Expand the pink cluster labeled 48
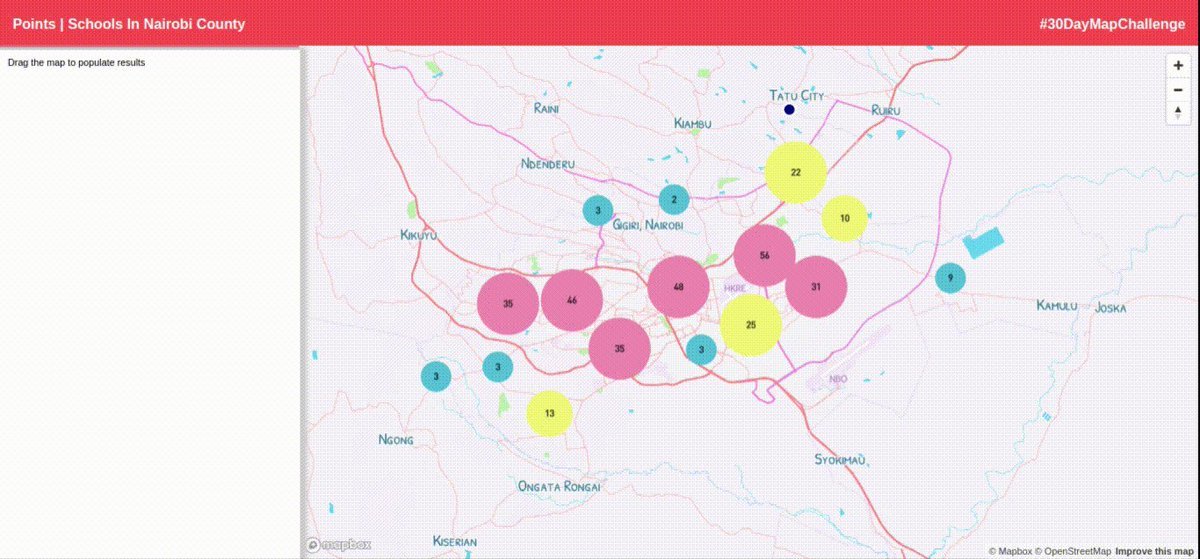Screen dimensions: 1200x559 point(679,287)
